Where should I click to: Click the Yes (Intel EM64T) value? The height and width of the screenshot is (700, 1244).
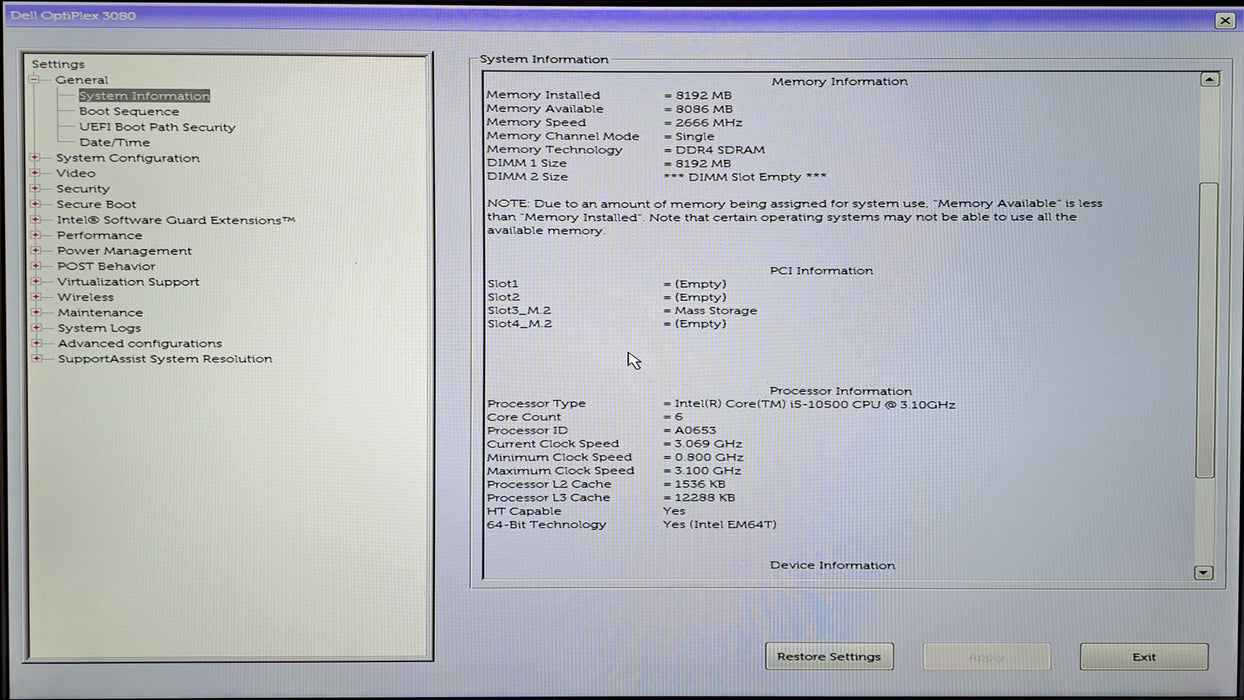point(719,524)
